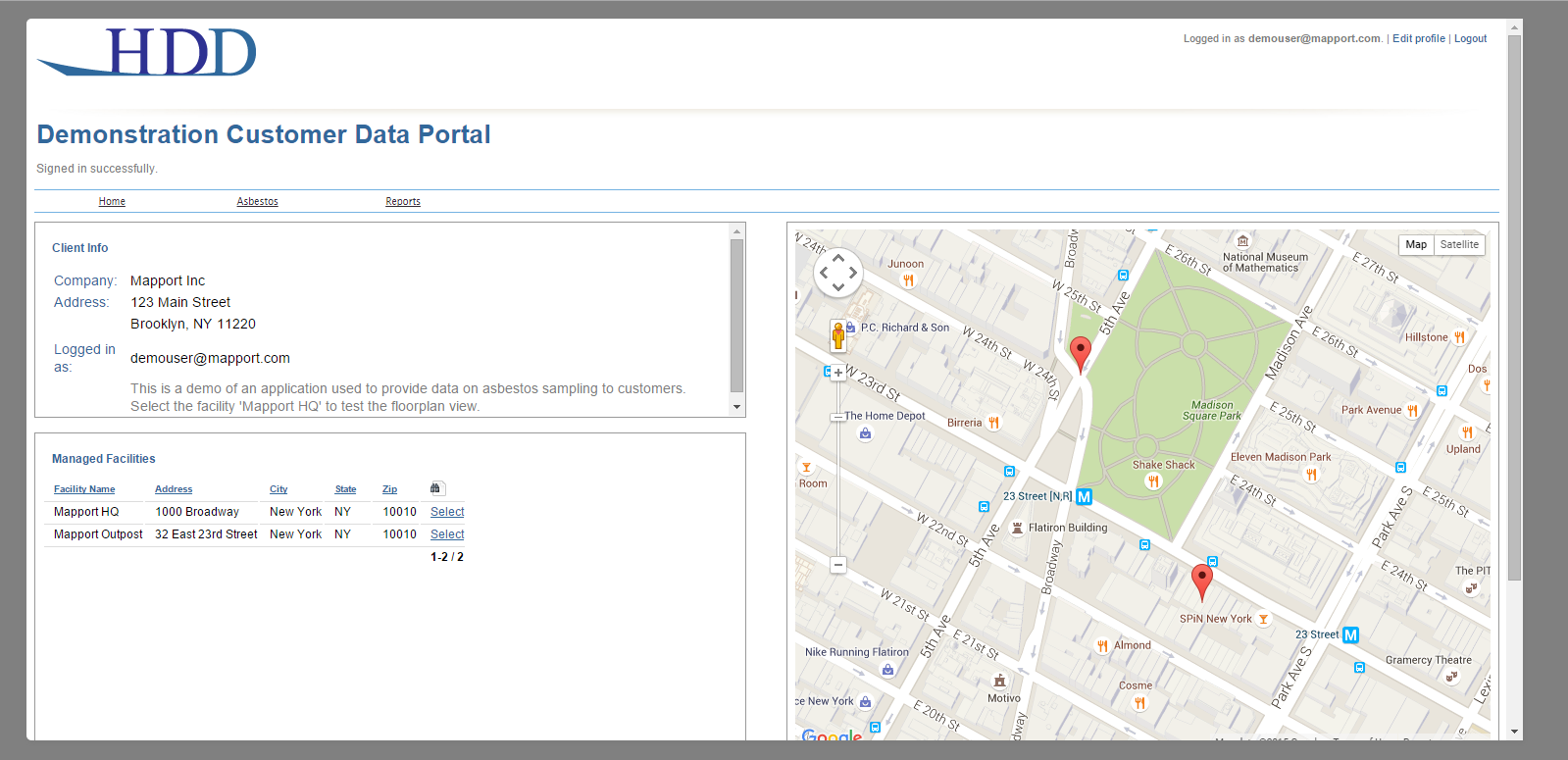Sort facilities by City column
1568x760 pixels.
(278, 489)
